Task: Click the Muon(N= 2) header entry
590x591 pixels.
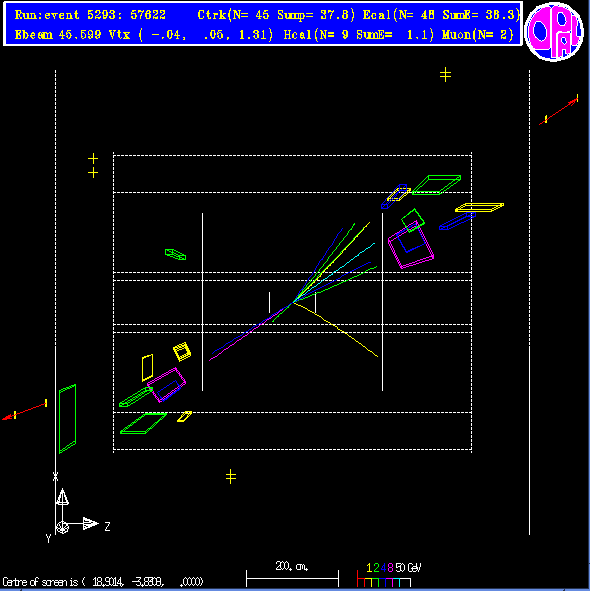Action: pos(478,35)
